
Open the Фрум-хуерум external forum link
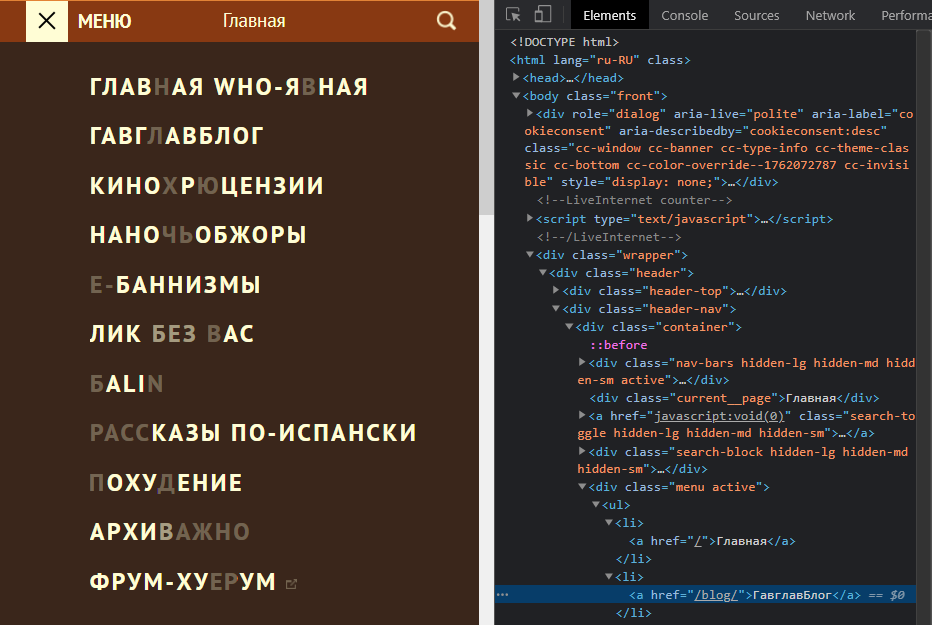(183, 582)
